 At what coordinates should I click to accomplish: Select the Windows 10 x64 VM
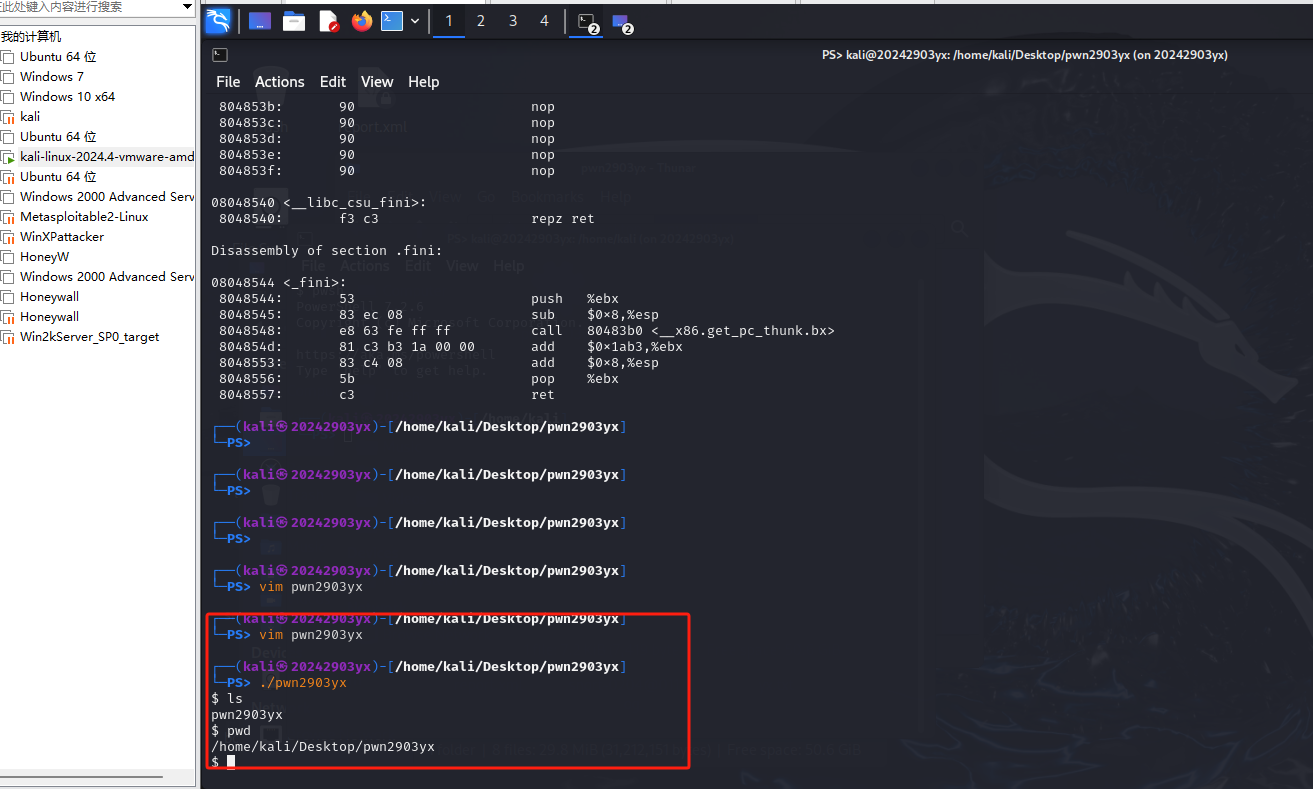(x=67, y=97)
